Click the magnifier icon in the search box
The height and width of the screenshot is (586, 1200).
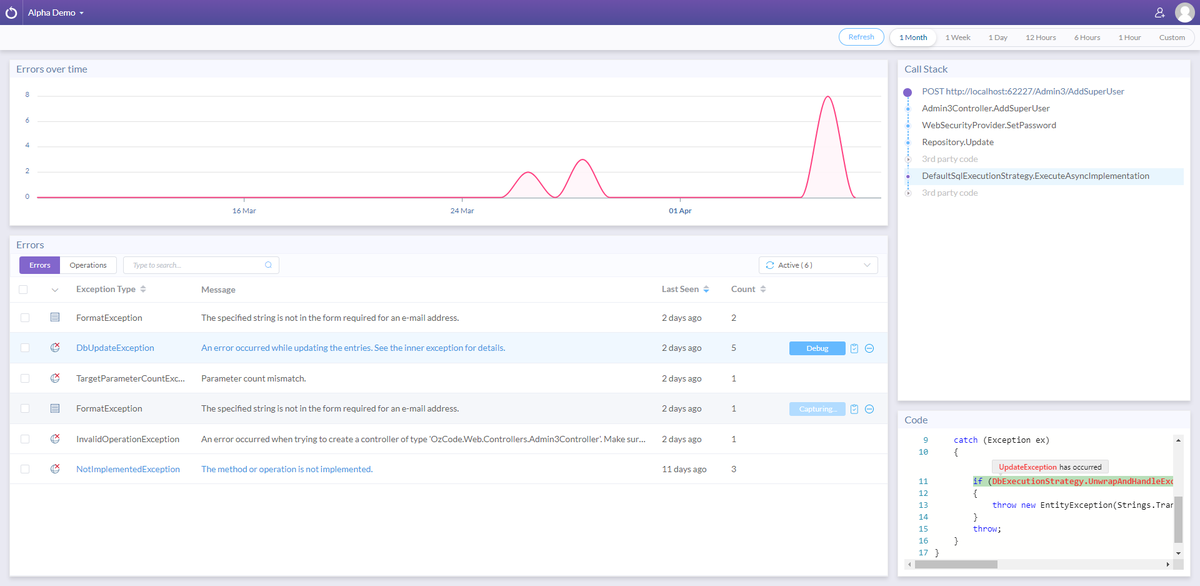click(x=267, y=265)
